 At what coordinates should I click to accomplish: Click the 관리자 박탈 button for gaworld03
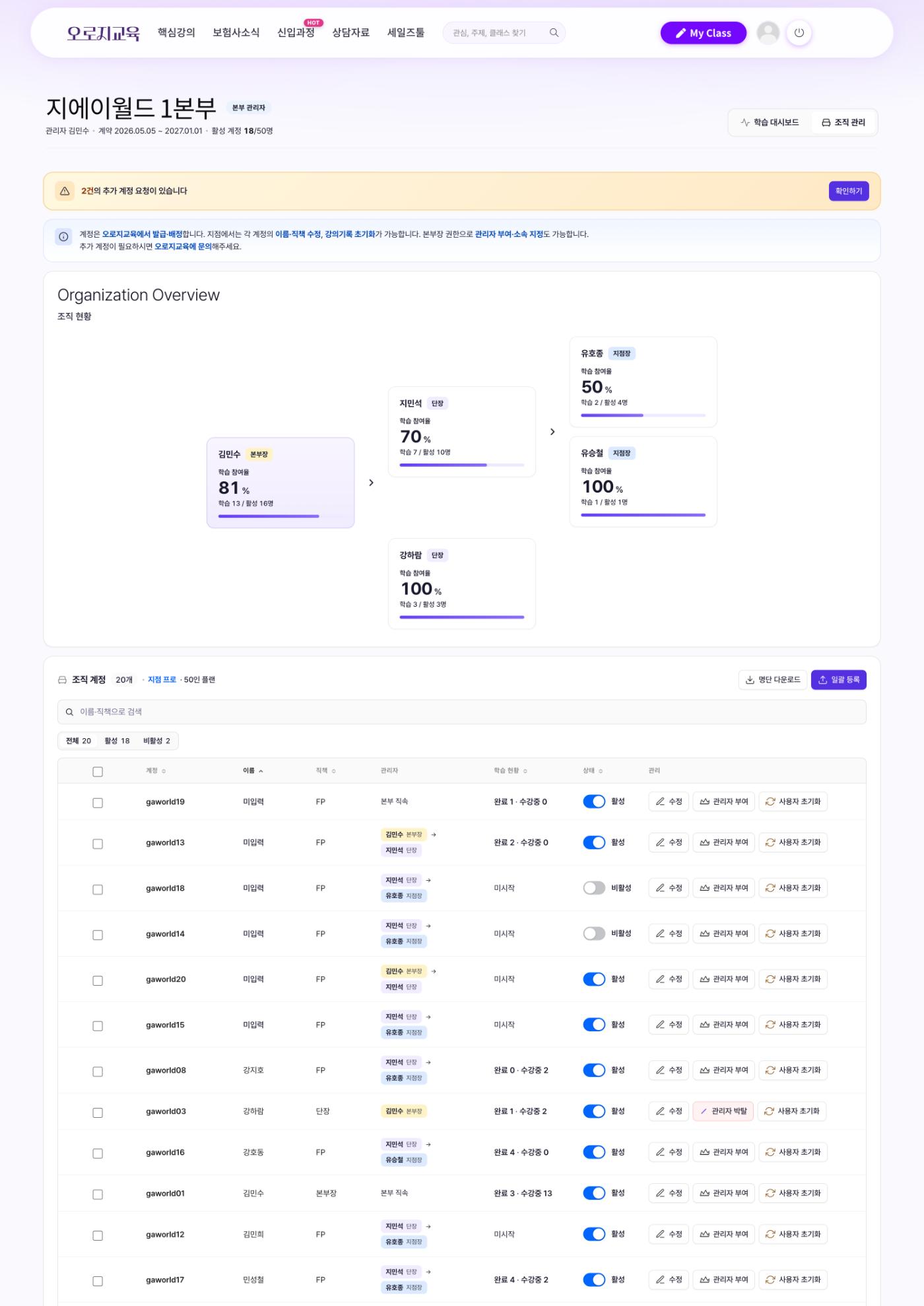point(723,1111)
